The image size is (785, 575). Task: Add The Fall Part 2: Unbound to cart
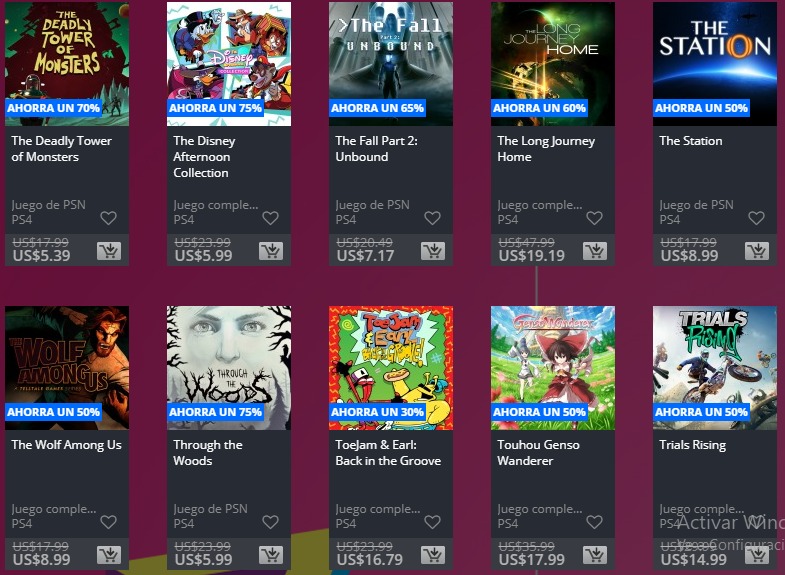[x=433, y=251]
